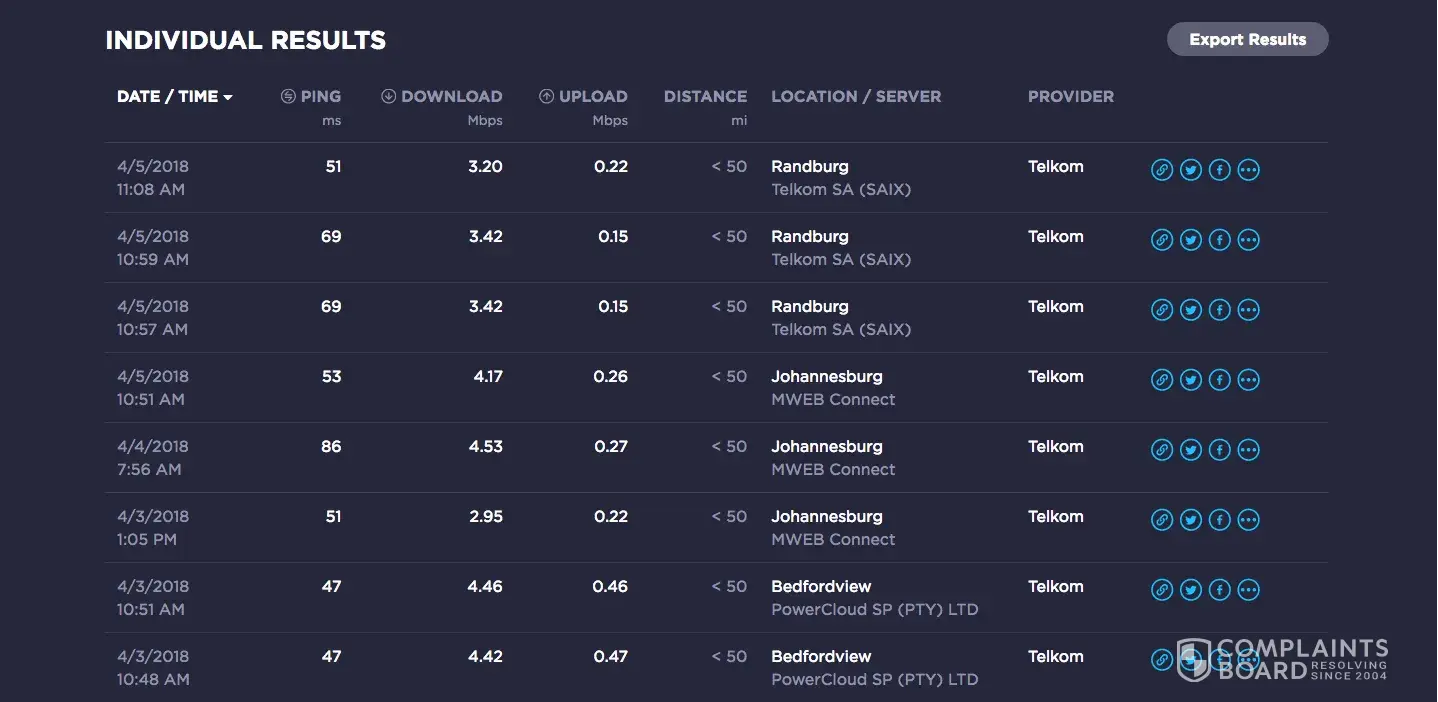The image size is (1438, 702).
Task: Open more options for 10:59 AM result
Action: click(1248, 240)
